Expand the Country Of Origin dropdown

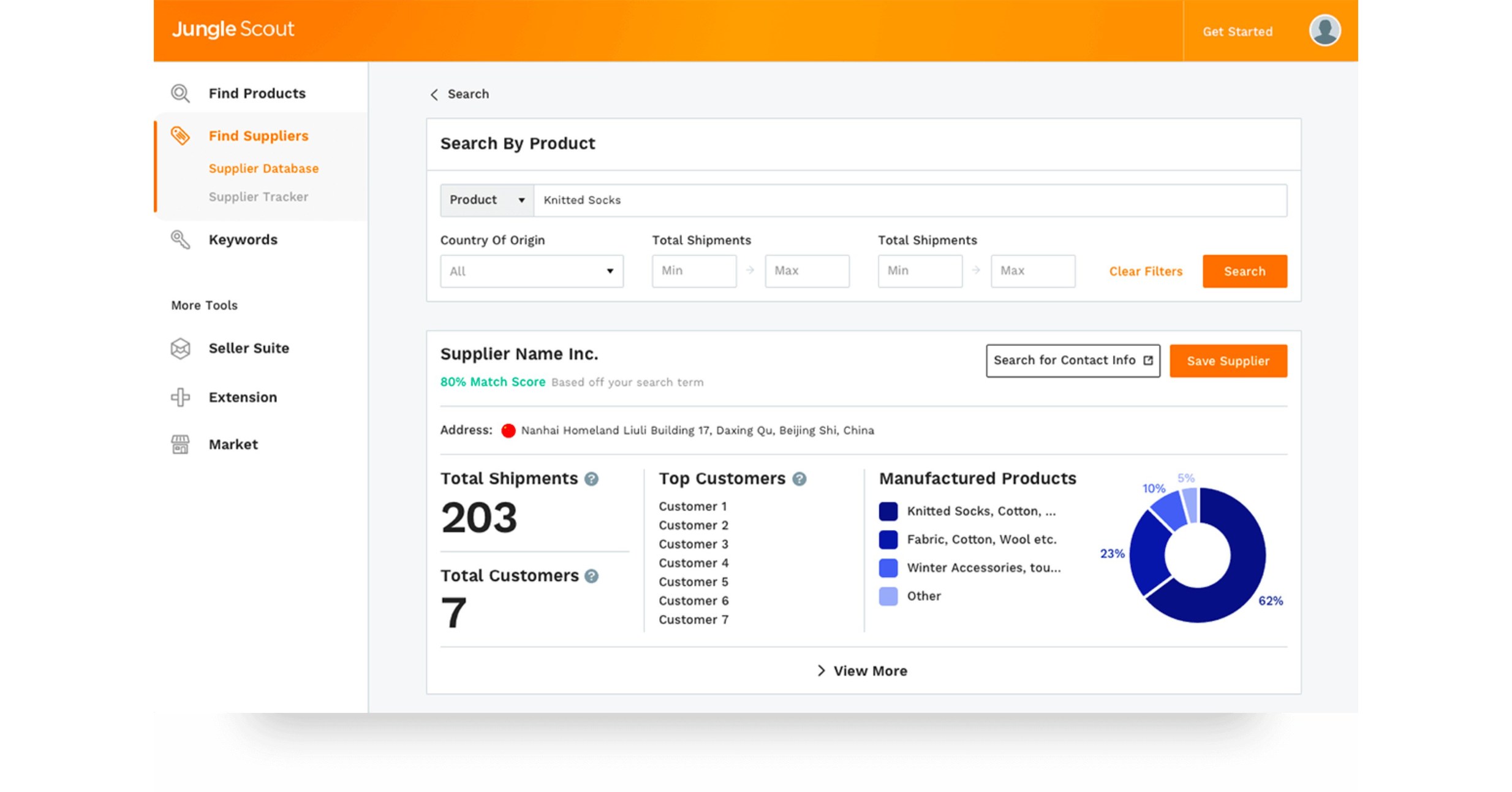pos(531,272)
